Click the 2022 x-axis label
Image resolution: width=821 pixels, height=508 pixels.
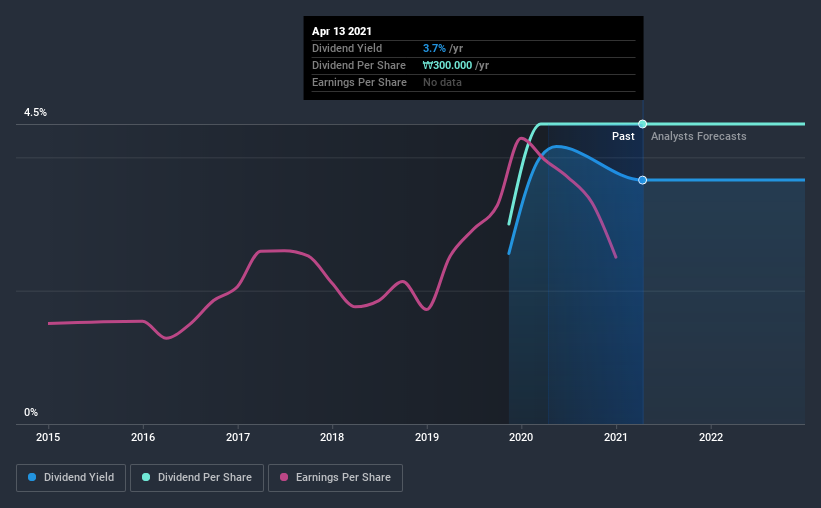point(711,437)
